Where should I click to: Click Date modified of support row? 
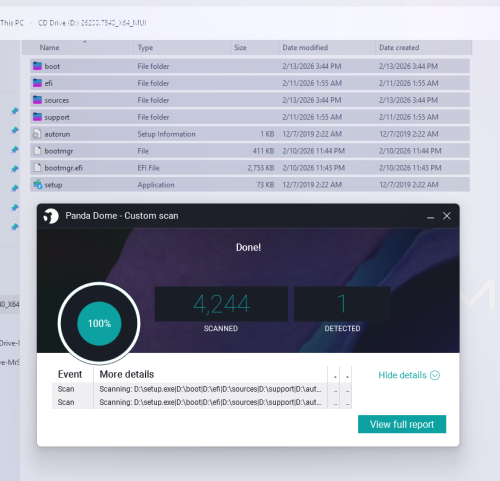[x=312, y=117]
